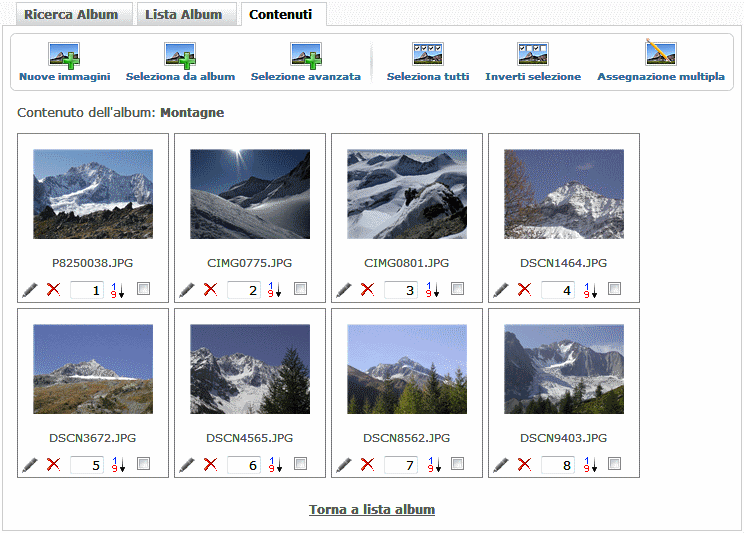This screenshot has width=744, height=533.
Task: Delete DSCN9403.JPG with red X
Action: tap(524, 465)
